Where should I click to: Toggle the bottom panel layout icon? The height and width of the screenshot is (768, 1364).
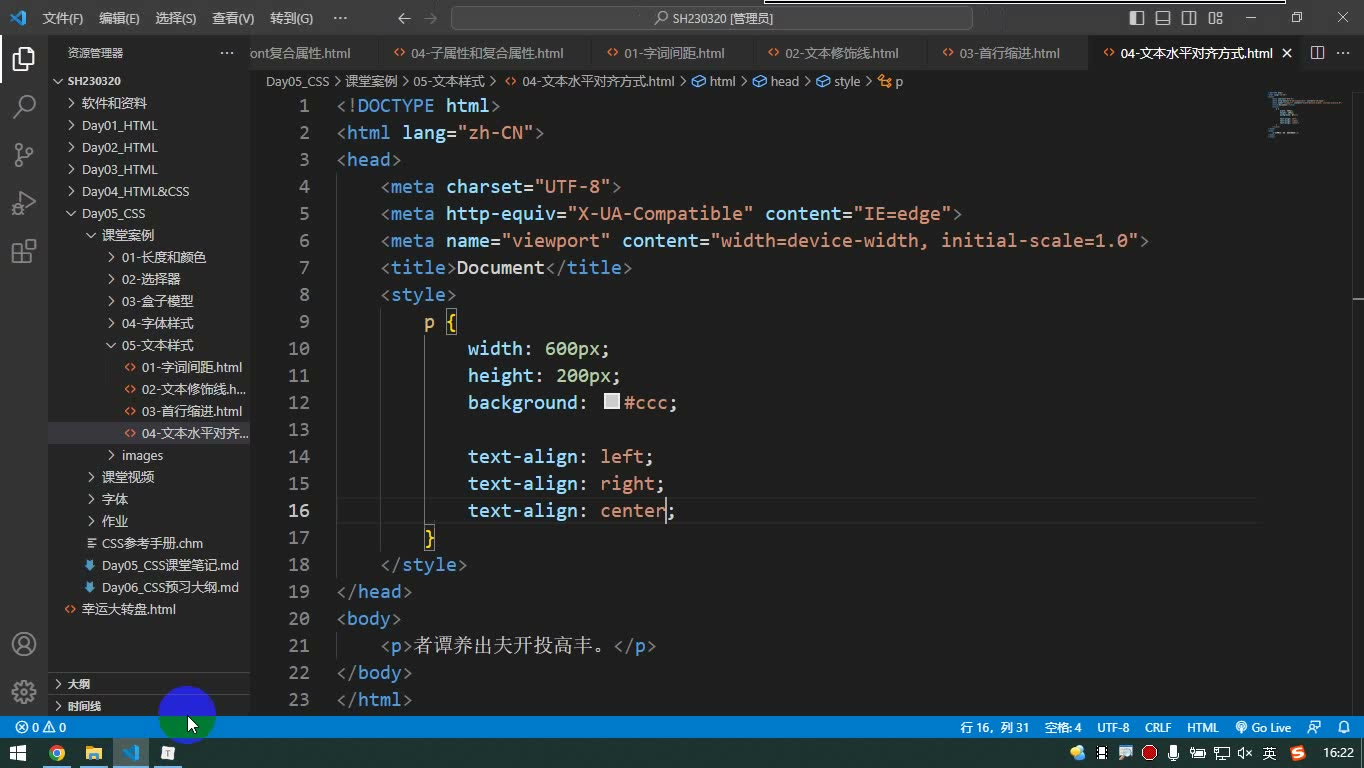[x=1163, y=18]
